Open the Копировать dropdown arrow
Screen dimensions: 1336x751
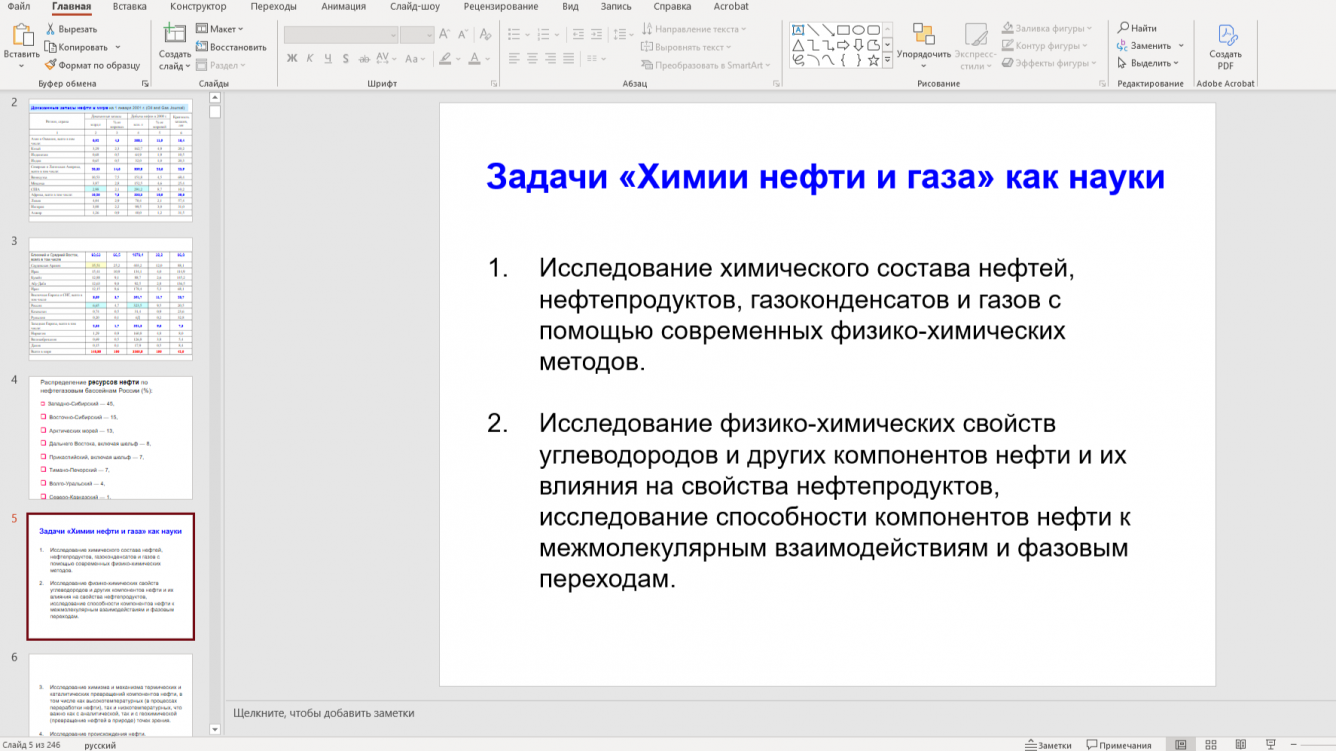(x=118, y=47)
